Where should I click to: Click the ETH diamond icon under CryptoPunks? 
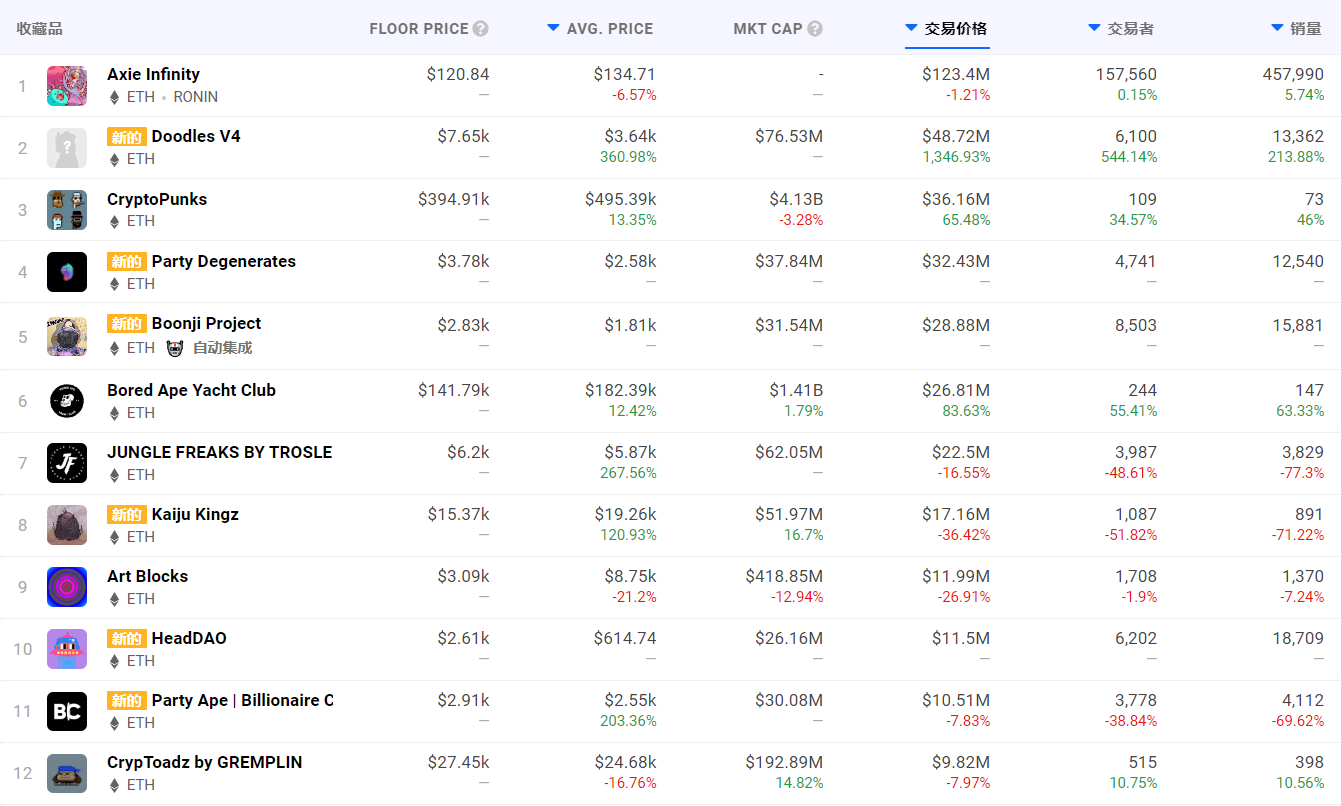(114, 221)
